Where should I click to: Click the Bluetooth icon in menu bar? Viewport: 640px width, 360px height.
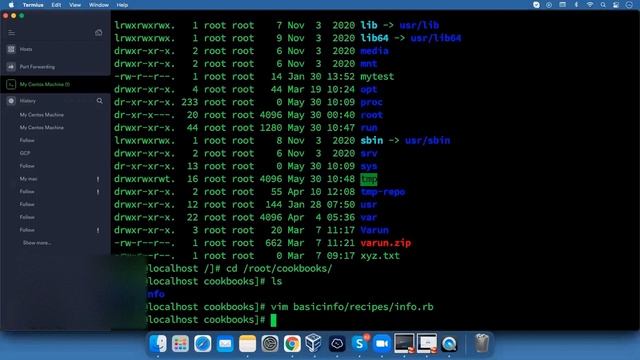click(x=576, y=5)
